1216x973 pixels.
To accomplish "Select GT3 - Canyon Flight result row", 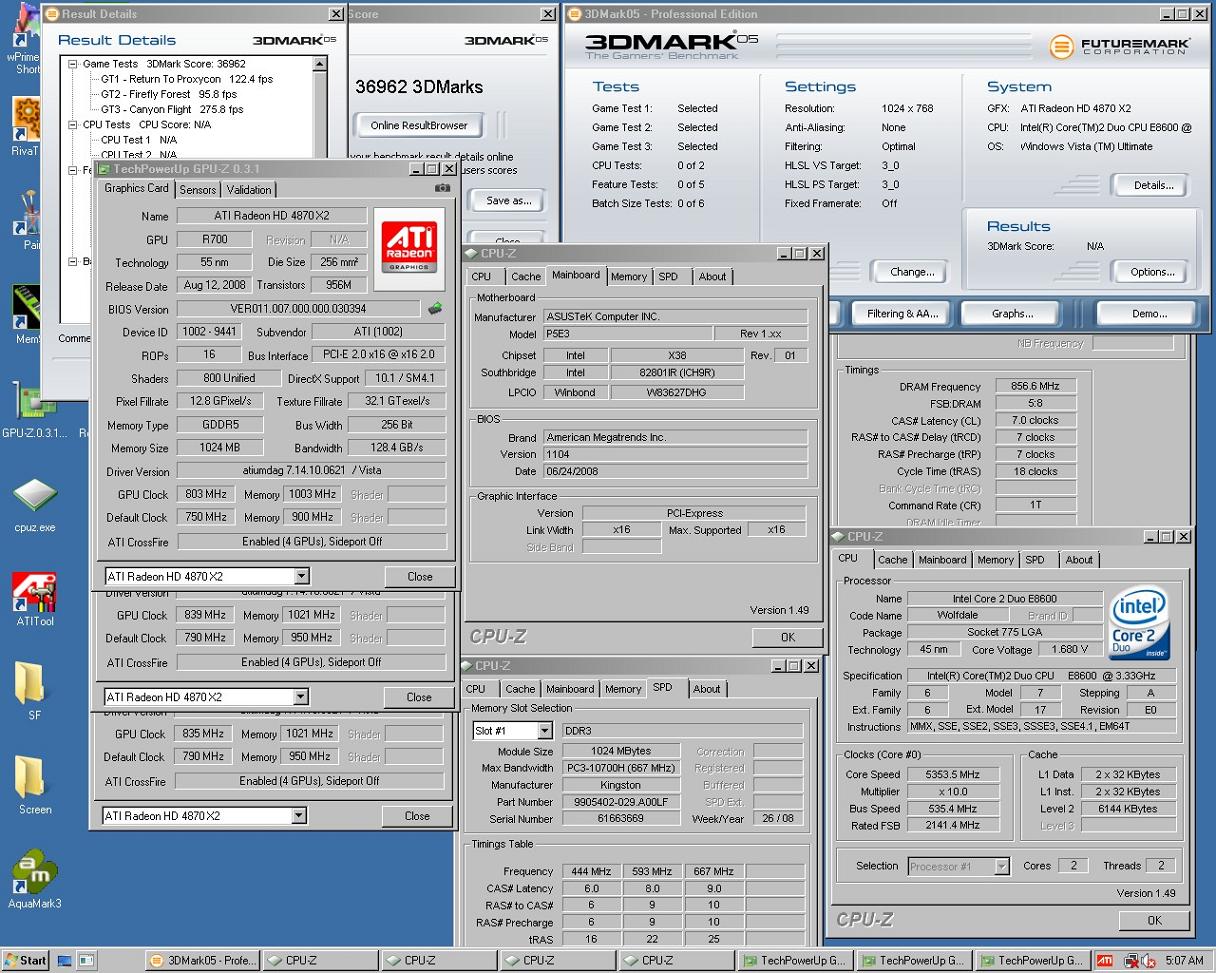I will [172, 109].
